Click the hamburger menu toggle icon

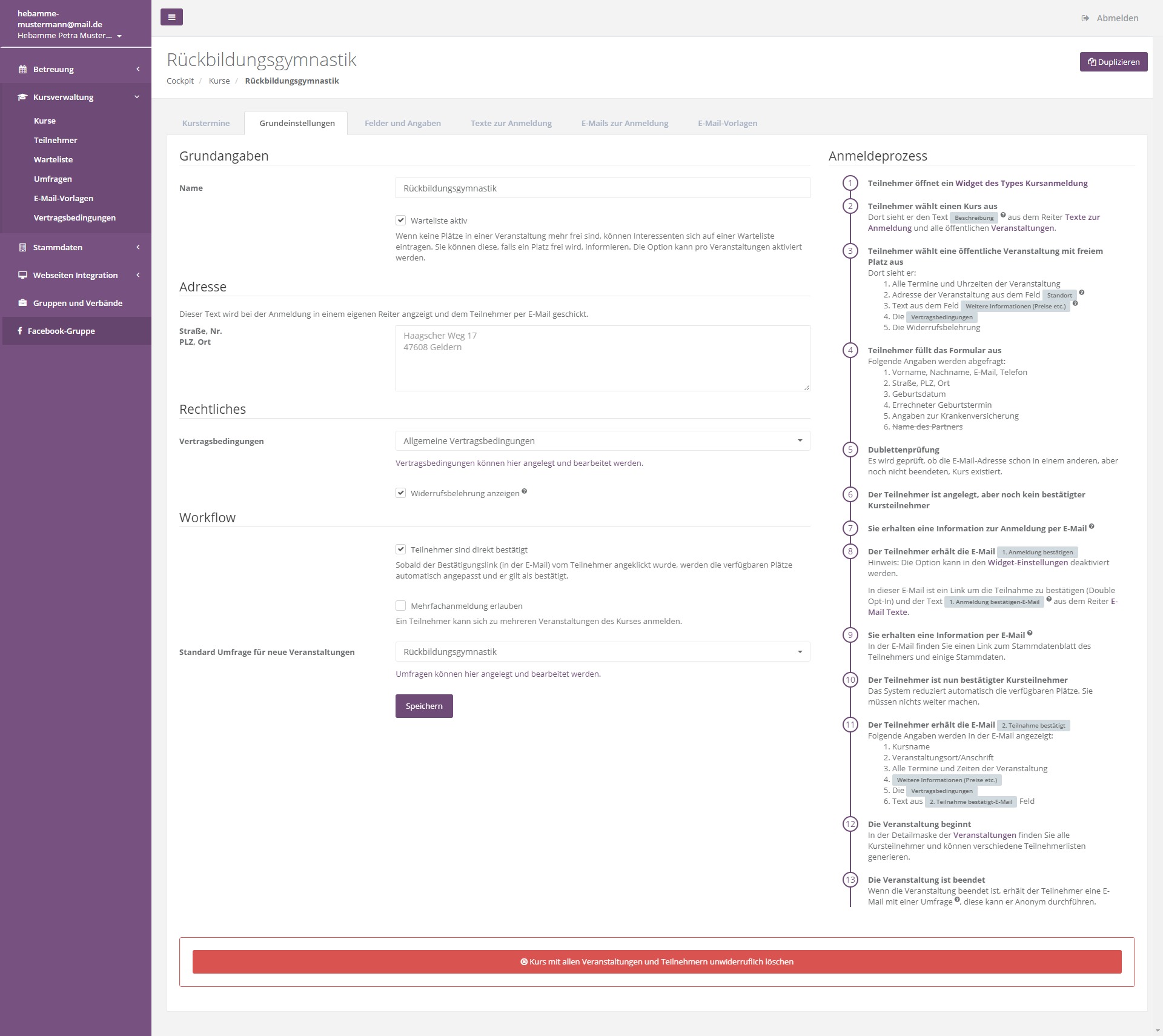point(171,17)
